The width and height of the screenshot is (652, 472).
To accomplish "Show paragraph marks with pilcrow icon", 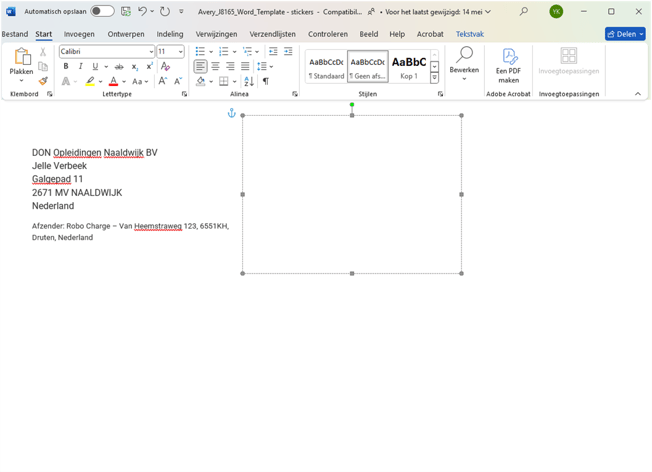I will pyautogui.click(x=265, y=82).
